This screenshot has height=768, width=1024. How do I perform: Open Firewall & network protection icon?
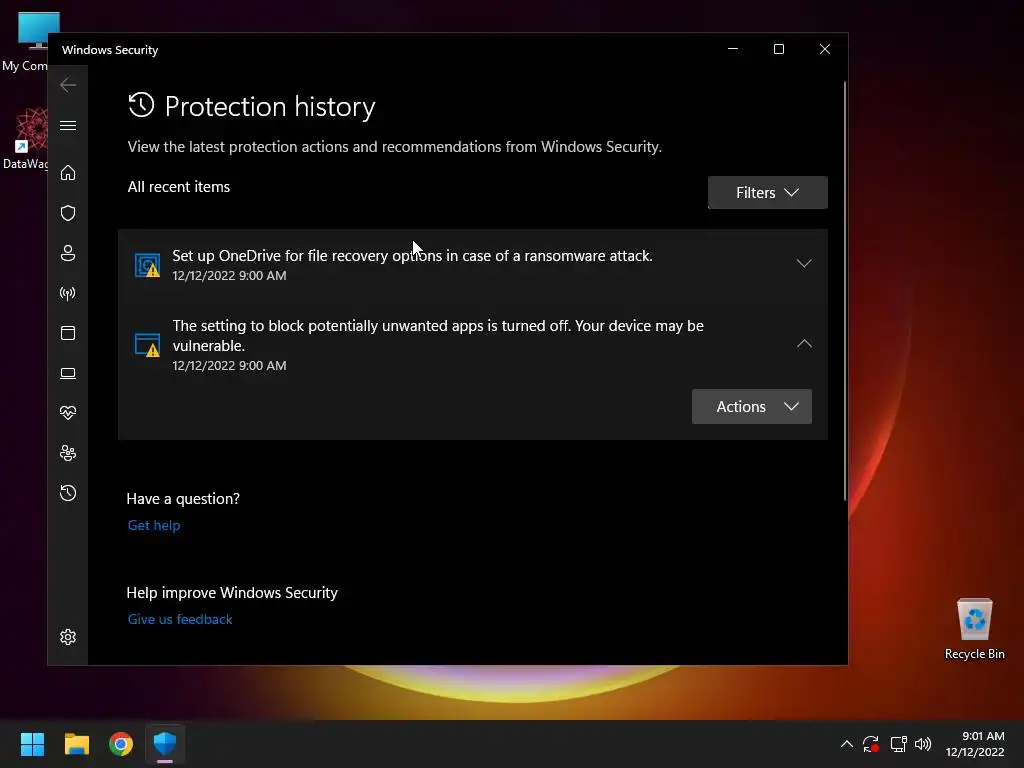click(x=68, y=293)
